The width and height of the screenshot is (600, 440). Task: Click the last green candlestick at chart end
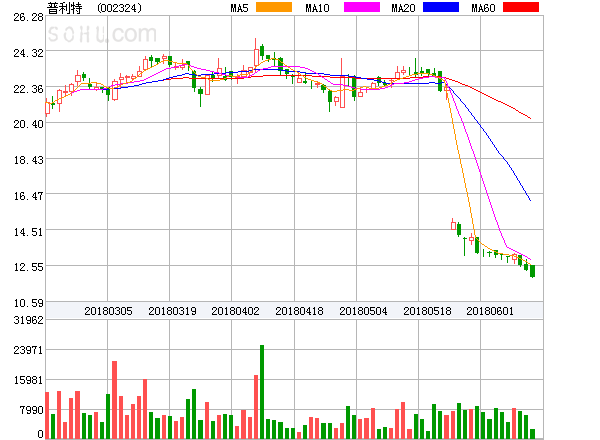pos(532,271)
